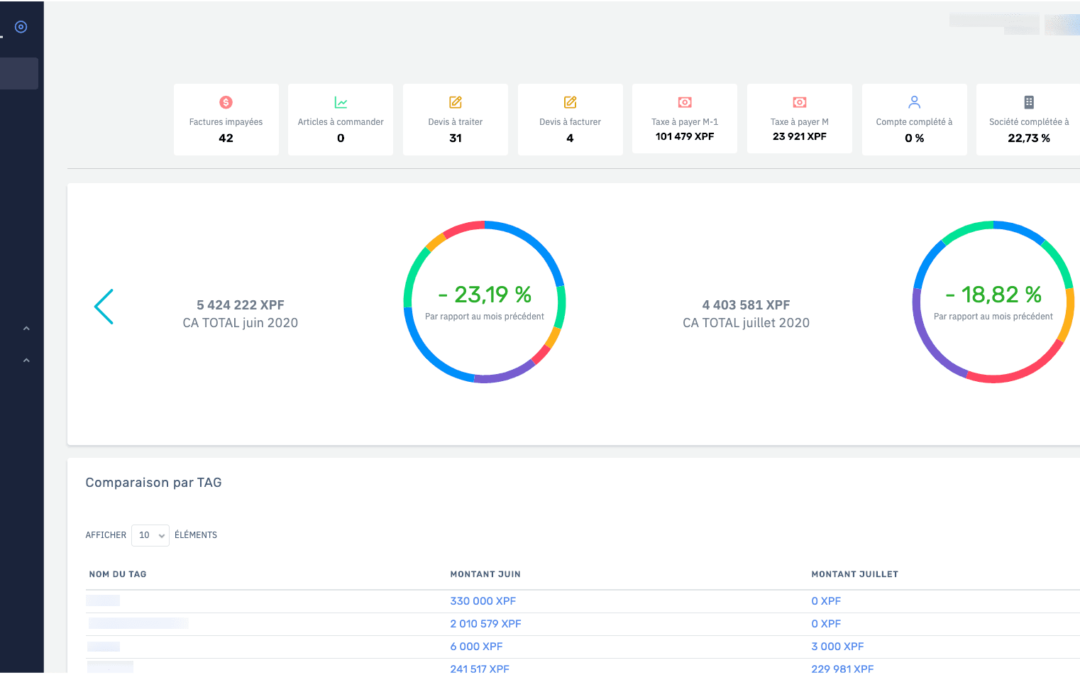Click the Taxe à payer M money icon

[x=799, y=102]
